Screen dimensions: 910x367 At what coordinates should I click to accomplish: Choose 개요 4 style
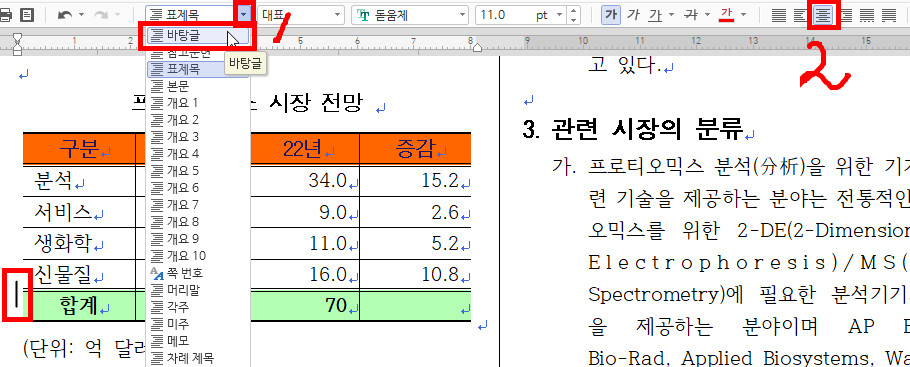point(197,154)
